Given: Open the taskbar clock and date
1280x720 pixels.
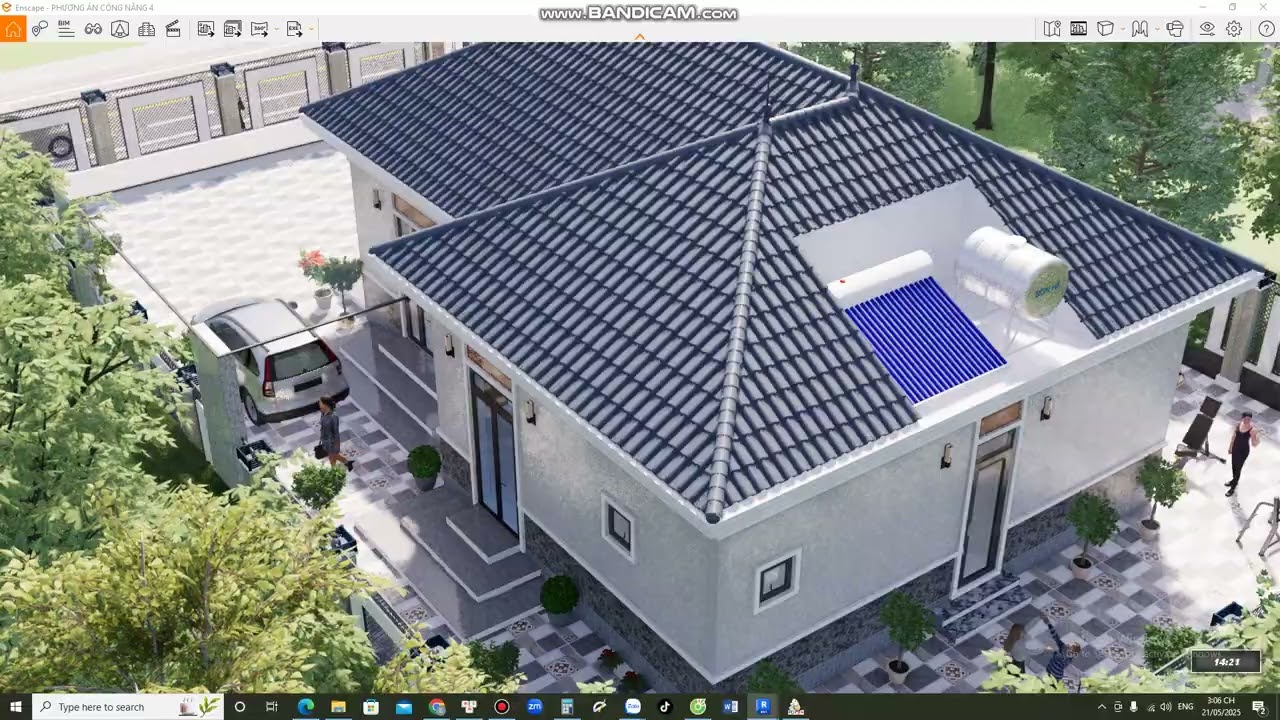Looking at the screenshot, I should 1221,707.
